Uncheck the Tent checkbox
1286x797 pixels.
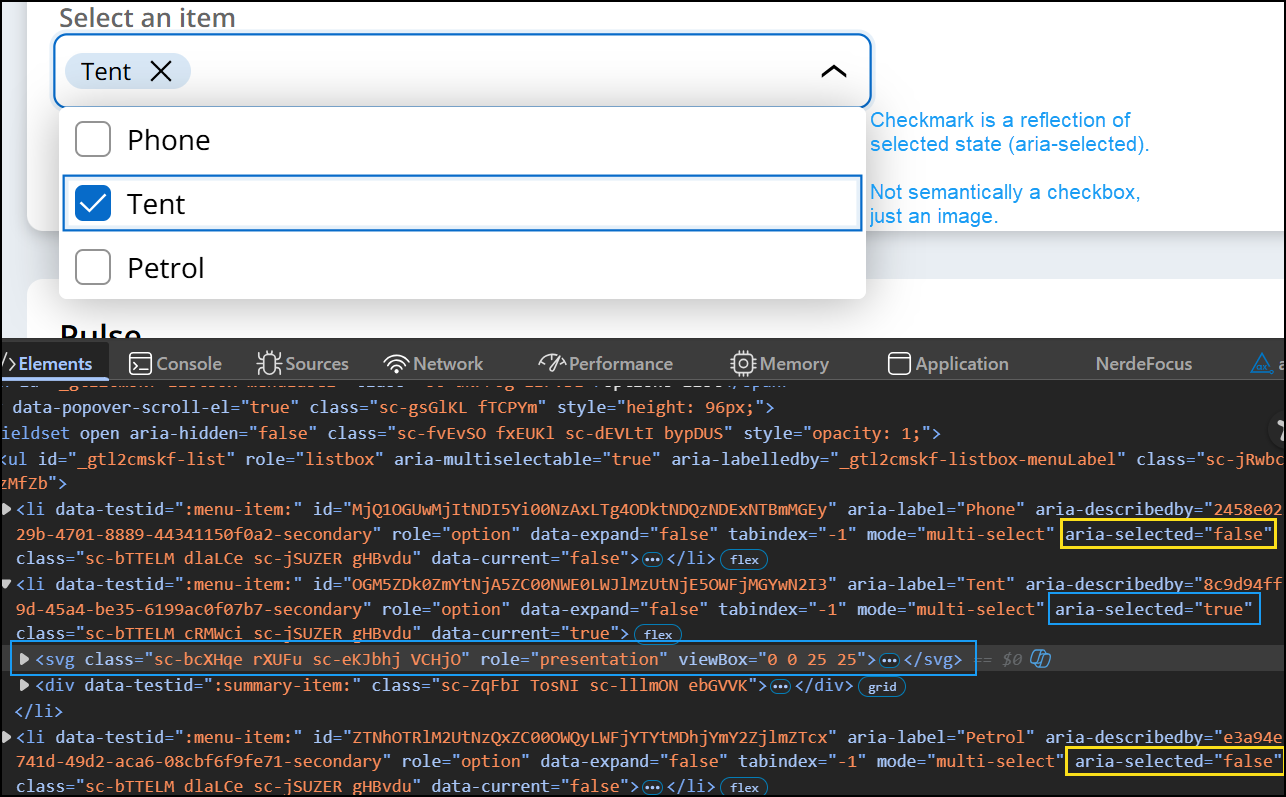[x=92, y=202]
